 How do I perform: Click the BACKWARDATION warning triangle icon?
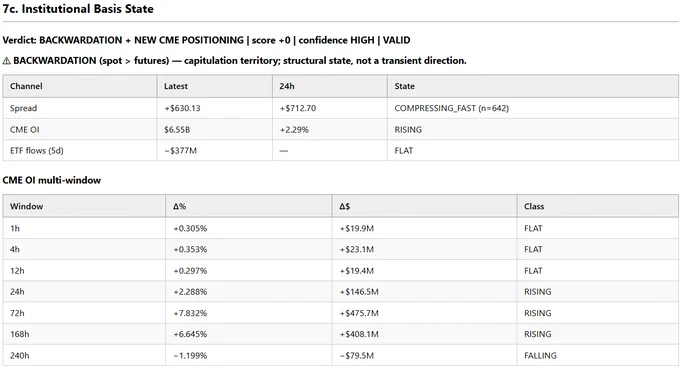pos(7,61)
